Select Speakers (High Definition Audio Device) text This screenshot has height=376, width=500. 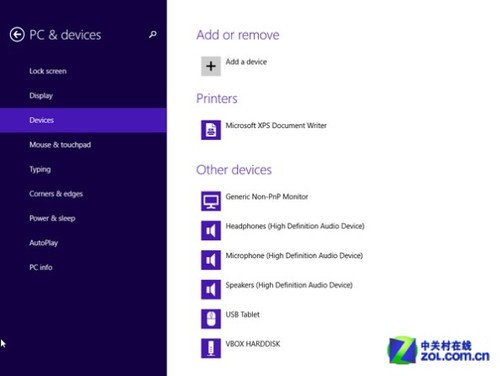(289, 285)
